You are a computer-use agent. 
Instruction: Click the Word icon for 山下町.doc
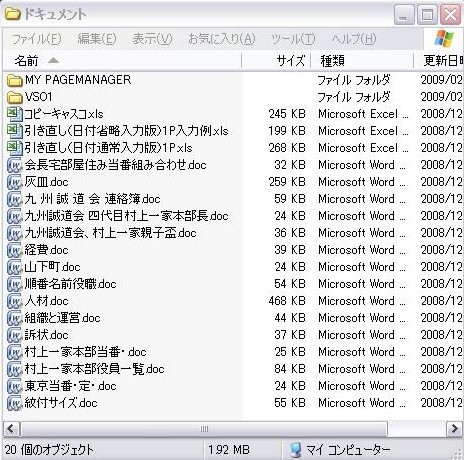pyautogui.click(x=14, y=267)
